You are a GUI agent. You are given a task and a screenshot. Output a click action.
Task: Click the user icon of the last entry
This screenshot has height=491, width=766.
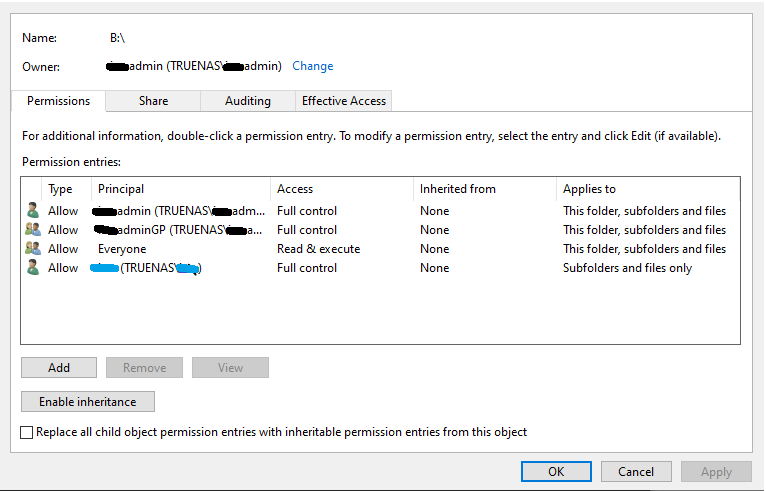33,268
